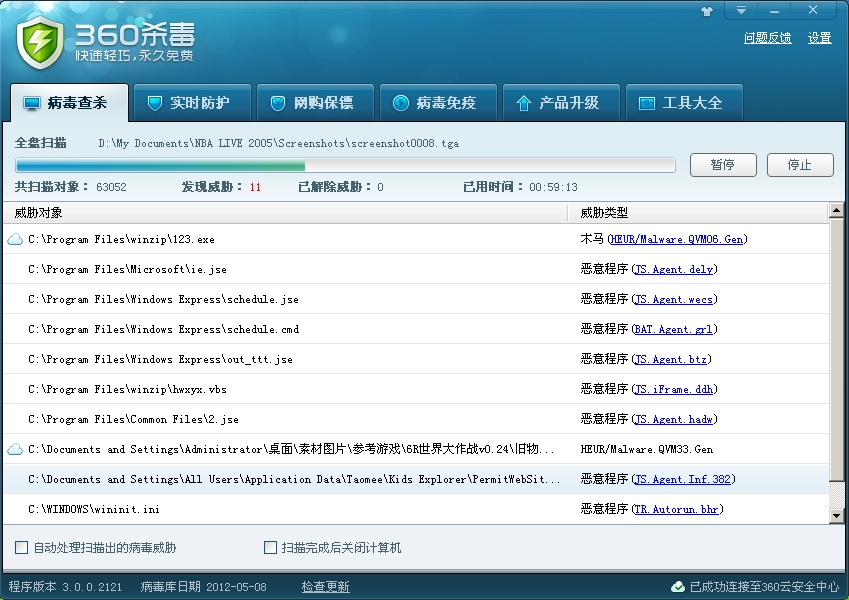Click the cloud icon beside 123.exe
Viewport: 849px width, 600px height.
click(15, 239)
